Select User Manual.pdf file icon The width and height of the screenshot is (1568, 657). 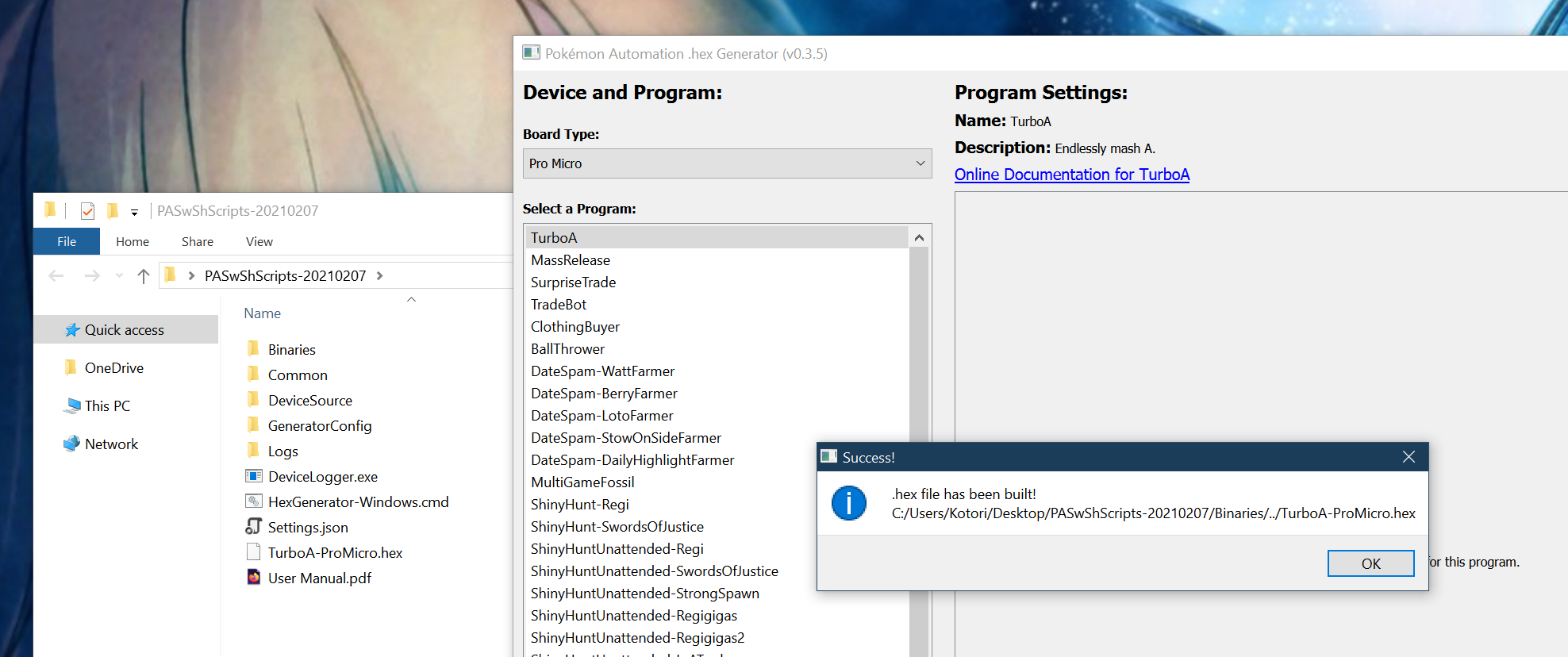254,578
